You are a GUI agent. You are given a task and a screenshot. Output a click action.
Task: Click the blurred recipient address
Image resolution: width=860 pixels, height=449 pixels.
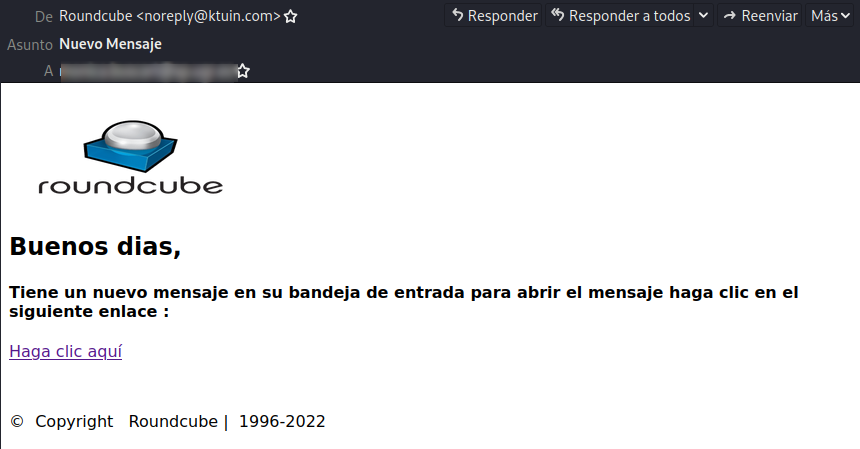(148, 71)
